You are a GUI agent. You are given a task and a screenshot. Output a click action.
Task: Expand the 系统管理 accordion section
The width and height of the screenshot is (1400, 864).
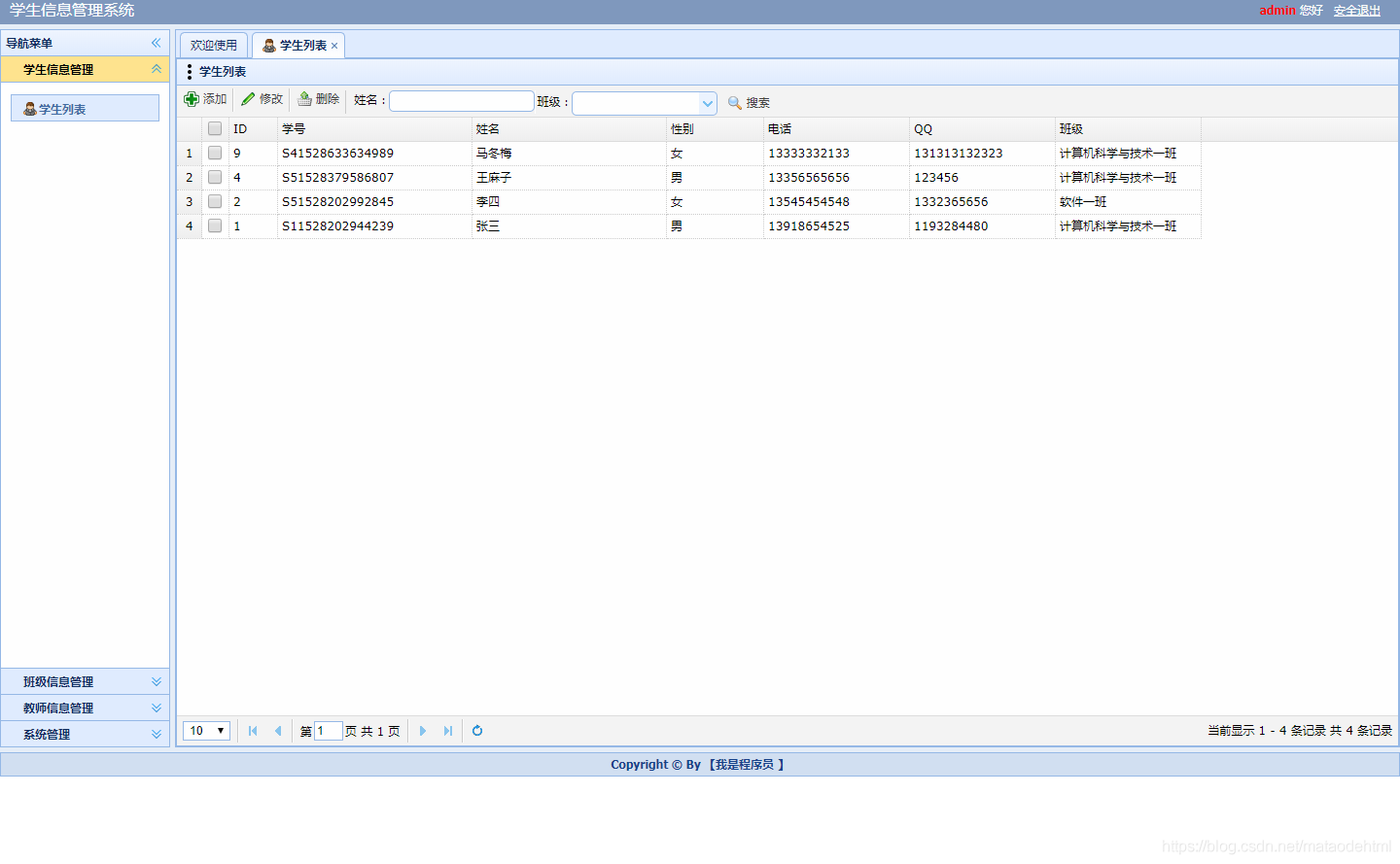coord(156,734)
